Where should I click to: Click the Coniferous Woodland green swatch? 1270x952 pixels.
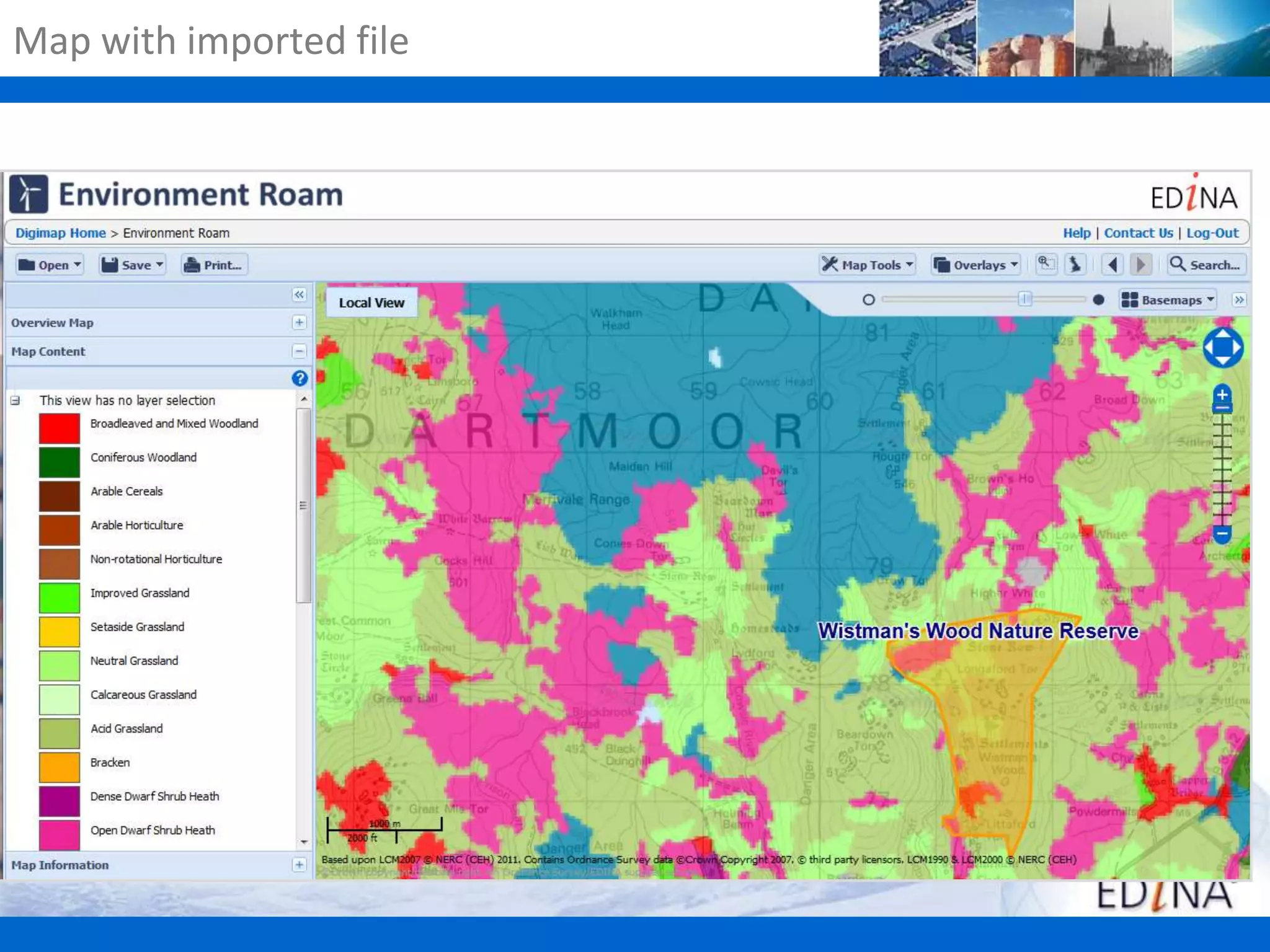coord(60,462)
